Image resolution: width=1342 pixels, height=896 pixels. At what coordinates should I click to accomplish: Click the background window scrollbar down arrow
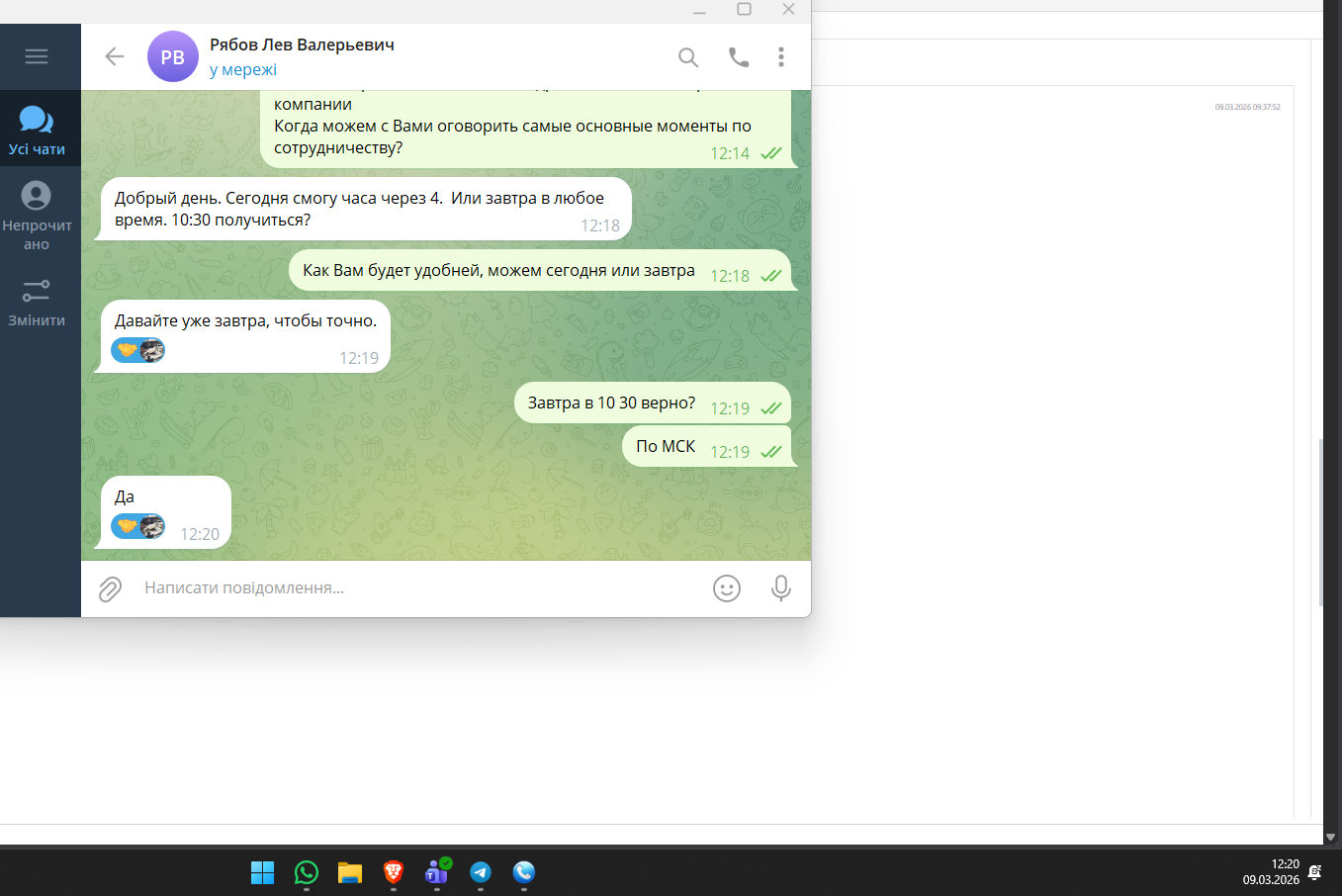coord(1330,837)
